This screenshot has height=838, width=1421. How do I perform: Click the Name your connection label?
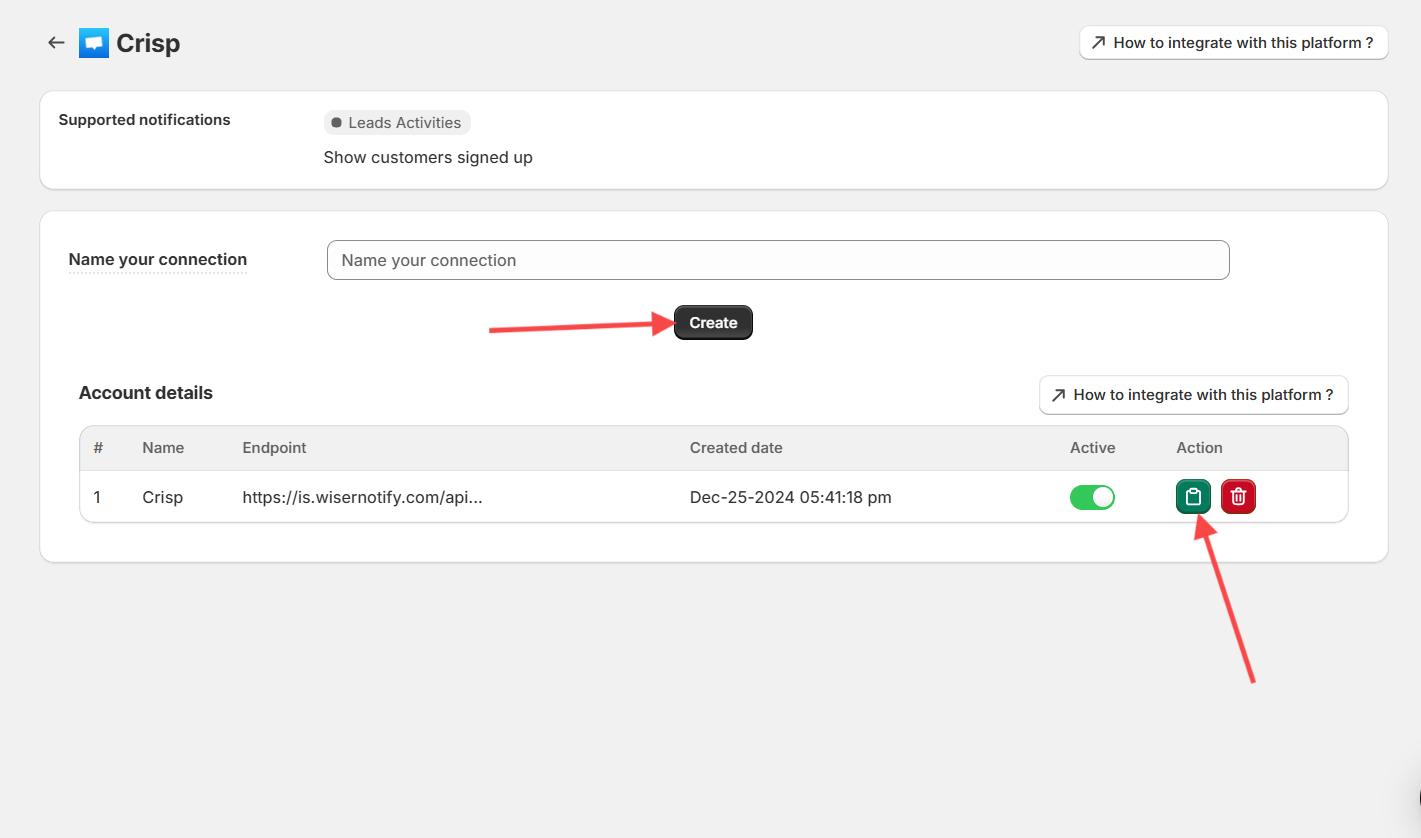pos(157,260)
